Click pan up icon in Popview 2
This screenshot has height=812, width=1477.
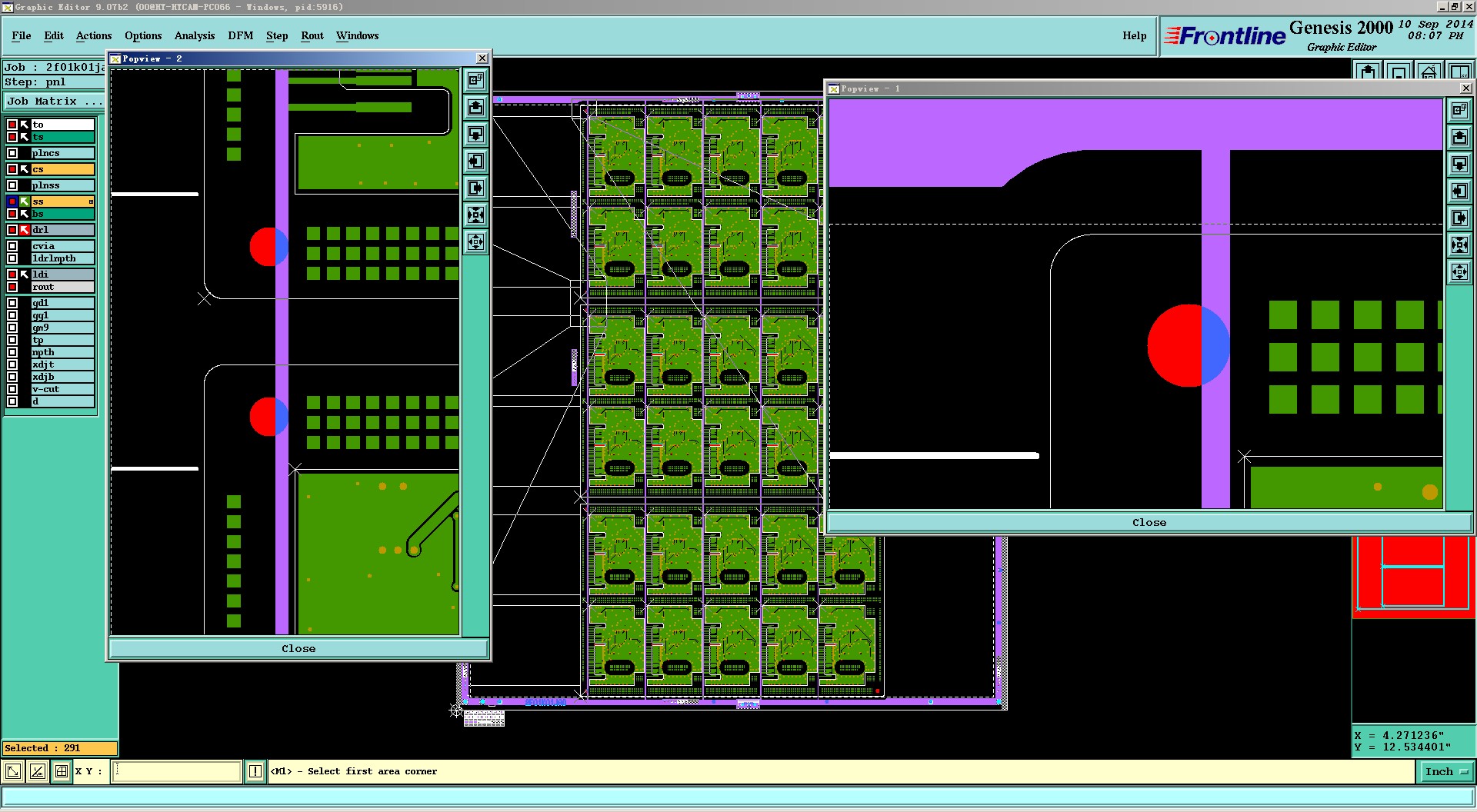476,108
